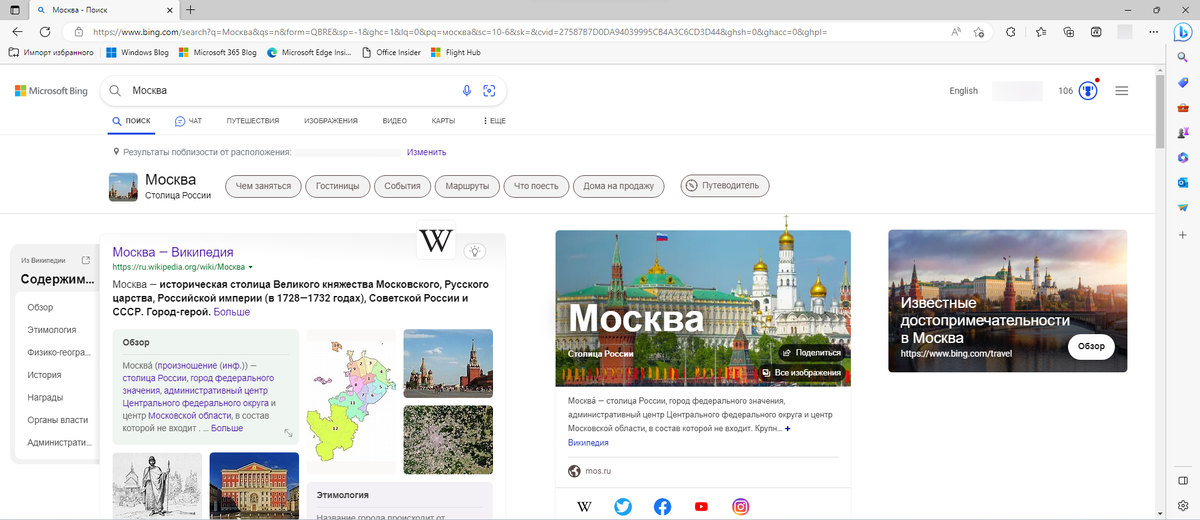
Task: Open Москва — Википедия result title
Action: click(173, 252)
